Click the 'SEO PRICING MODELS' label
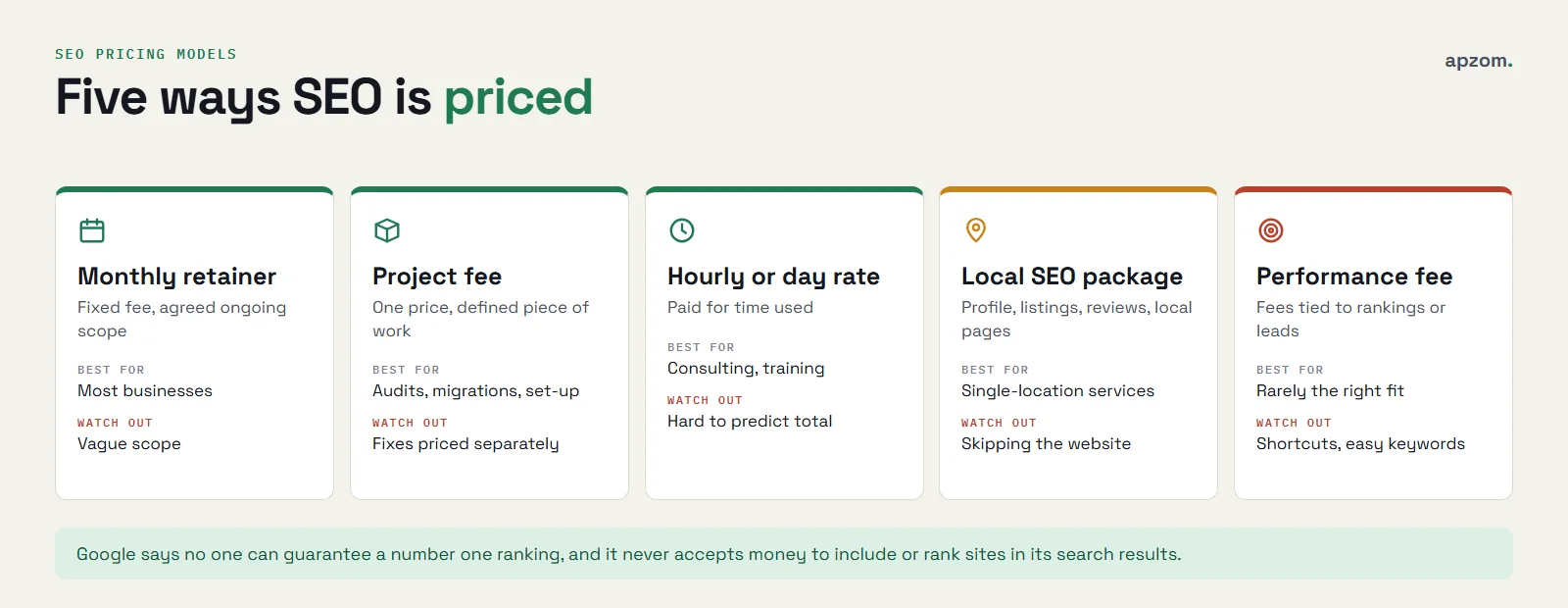Image resolution: width=1568 pixels, height=608 pixels. click(146, 54)
